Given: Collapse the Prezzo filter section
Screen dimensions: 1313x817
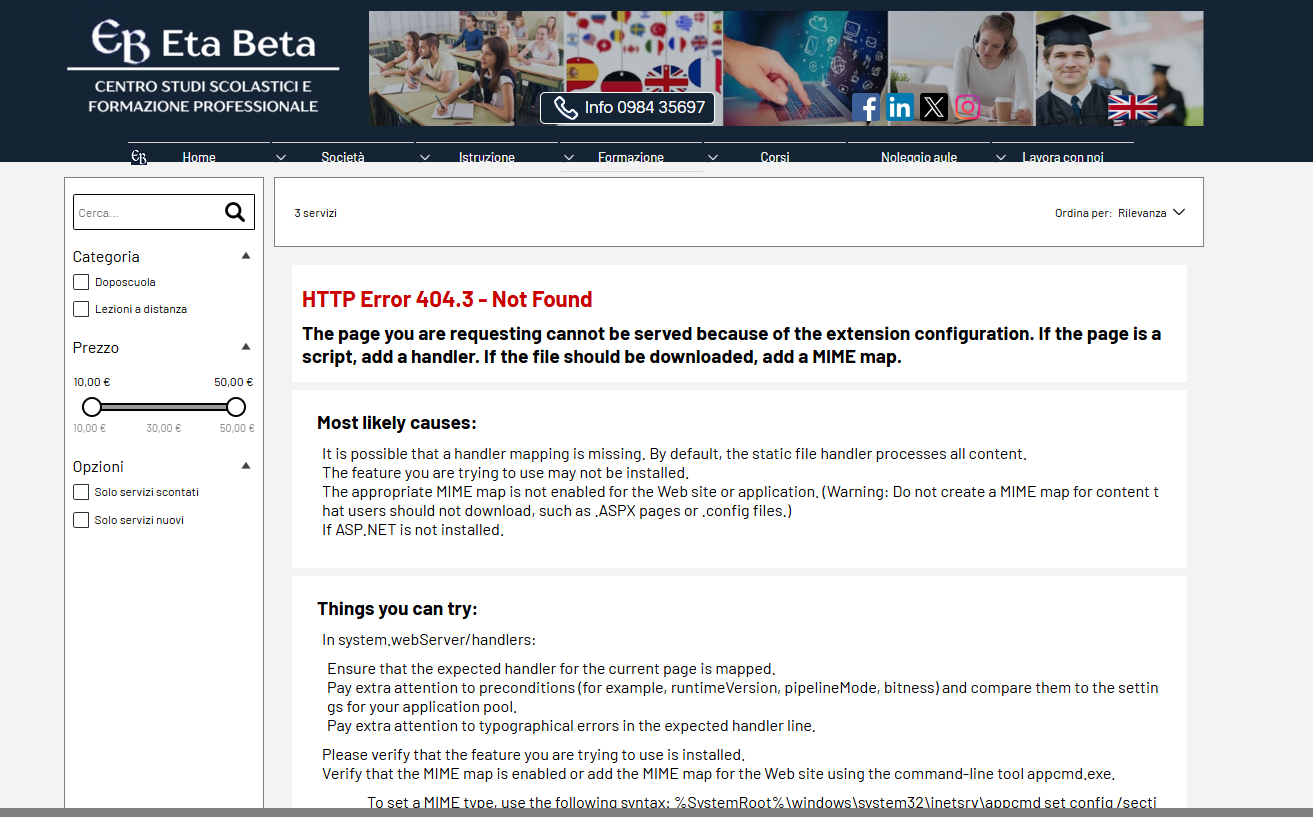Looking at the screenshot, I should 246,347.
